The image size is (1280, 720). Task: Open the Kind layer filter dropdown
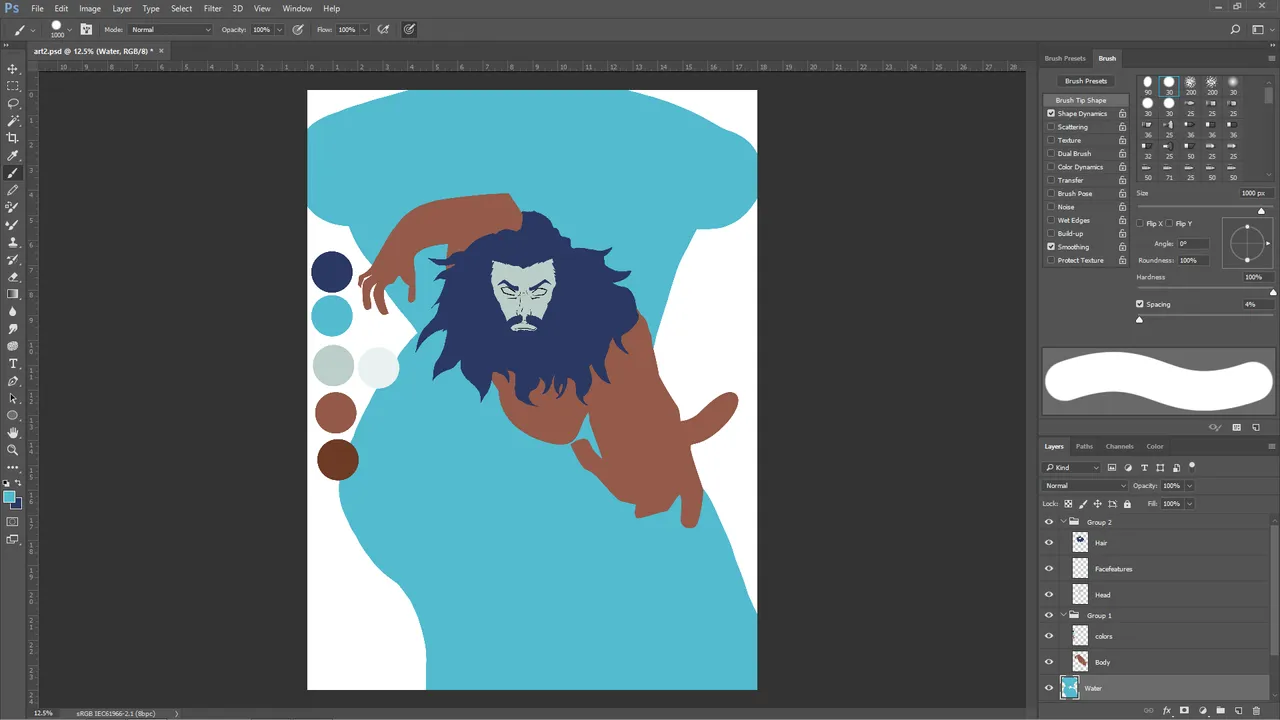(x=1071, y=468)
